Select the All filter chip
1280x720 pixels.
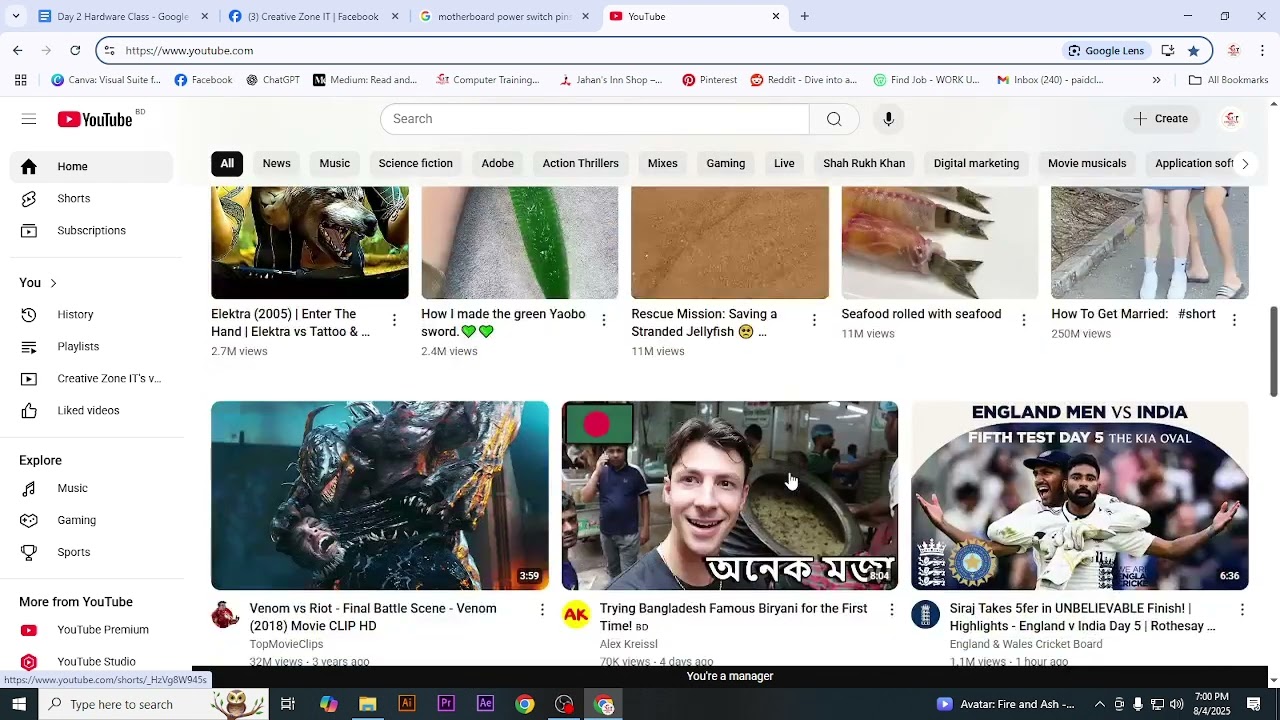click(x=227, y=164)
